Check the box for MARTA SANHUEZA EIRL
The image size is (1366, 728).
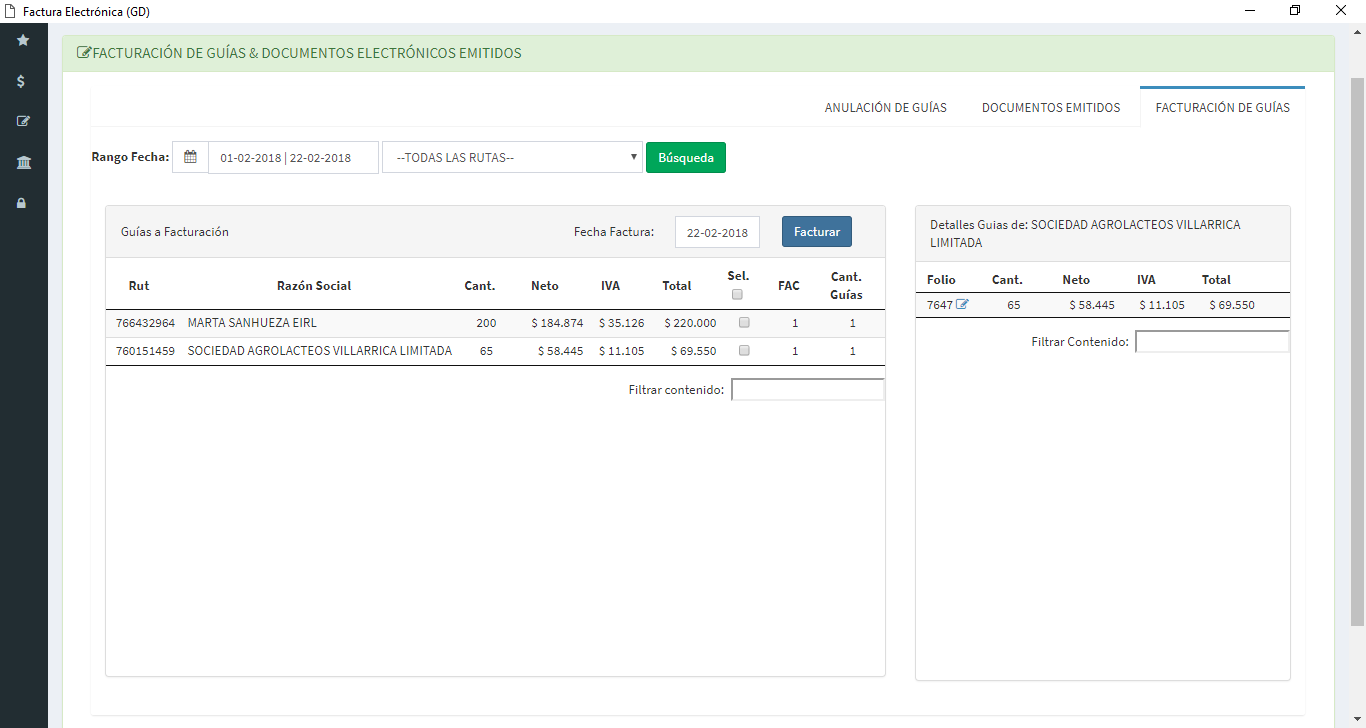point(743,323)
